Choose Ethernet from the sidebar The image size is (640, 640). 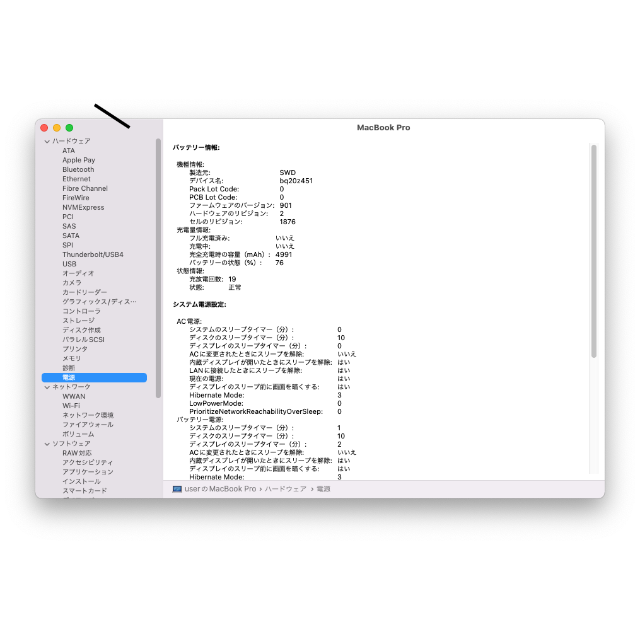click(x=76, y=179)
